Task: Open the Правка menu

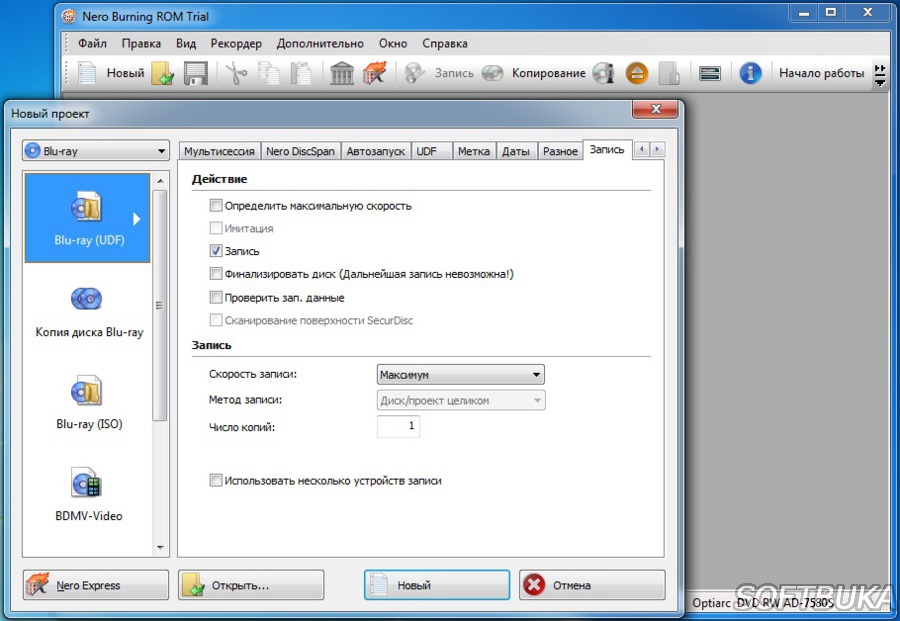Action: pos(141,44)
